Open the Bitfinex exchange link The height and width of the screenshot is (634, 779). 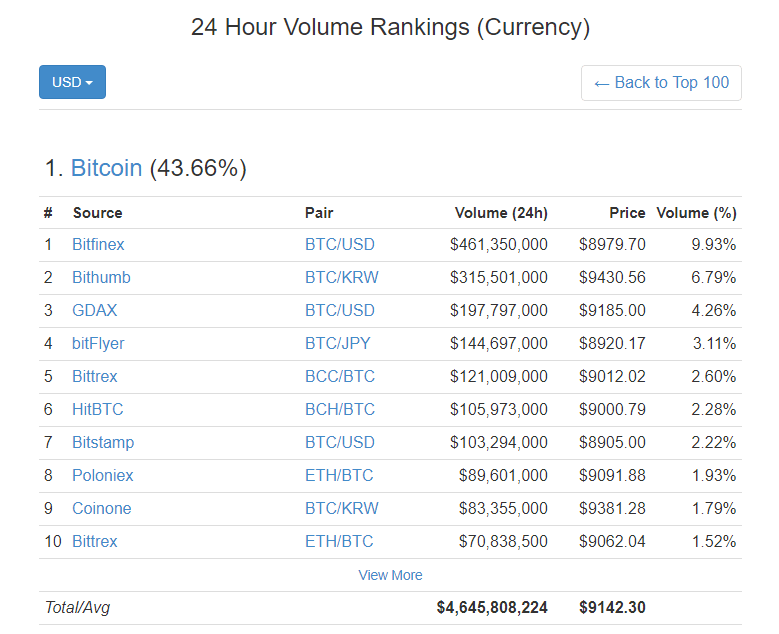[98, 244]
